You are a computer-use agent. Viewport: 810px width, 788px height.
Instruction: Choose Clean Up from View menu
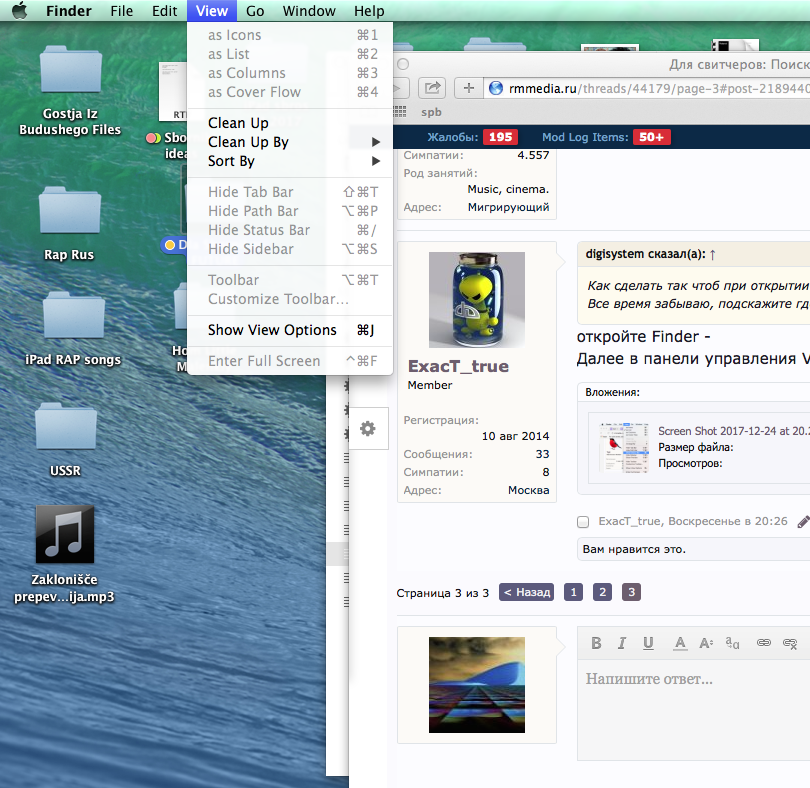point(290,123)
